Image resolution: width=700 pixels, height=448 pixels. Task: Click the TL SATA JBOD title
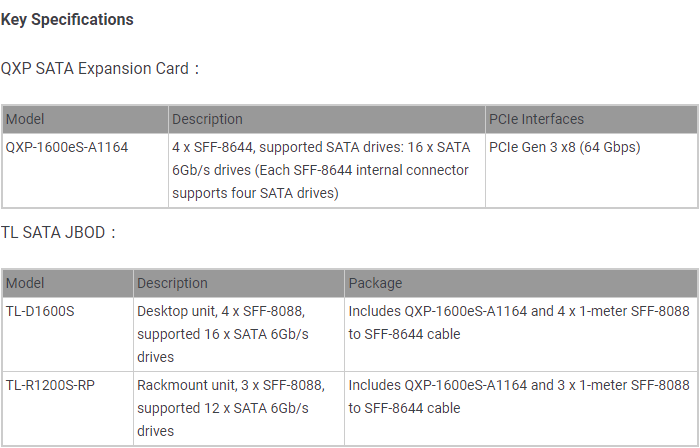[x=58, y=233]
